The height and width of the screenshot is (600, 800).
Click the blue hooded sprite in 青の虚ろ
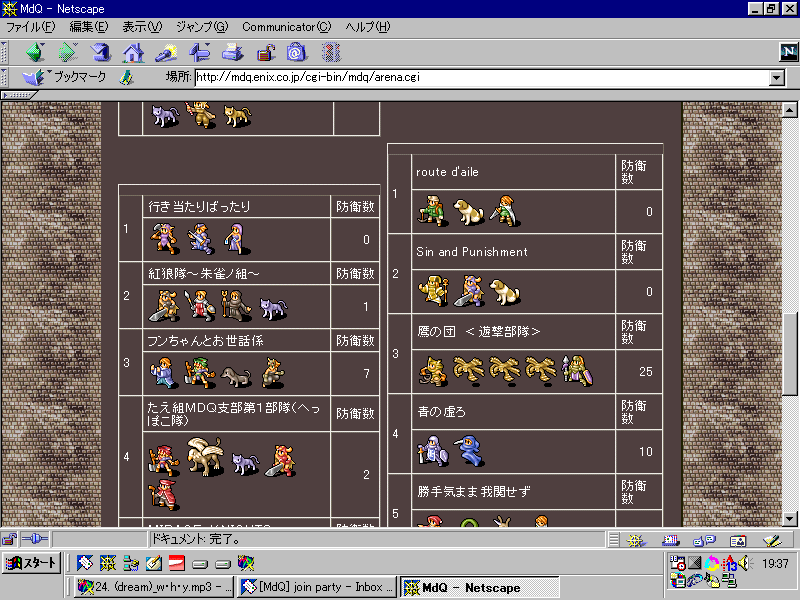click(469, 451)
